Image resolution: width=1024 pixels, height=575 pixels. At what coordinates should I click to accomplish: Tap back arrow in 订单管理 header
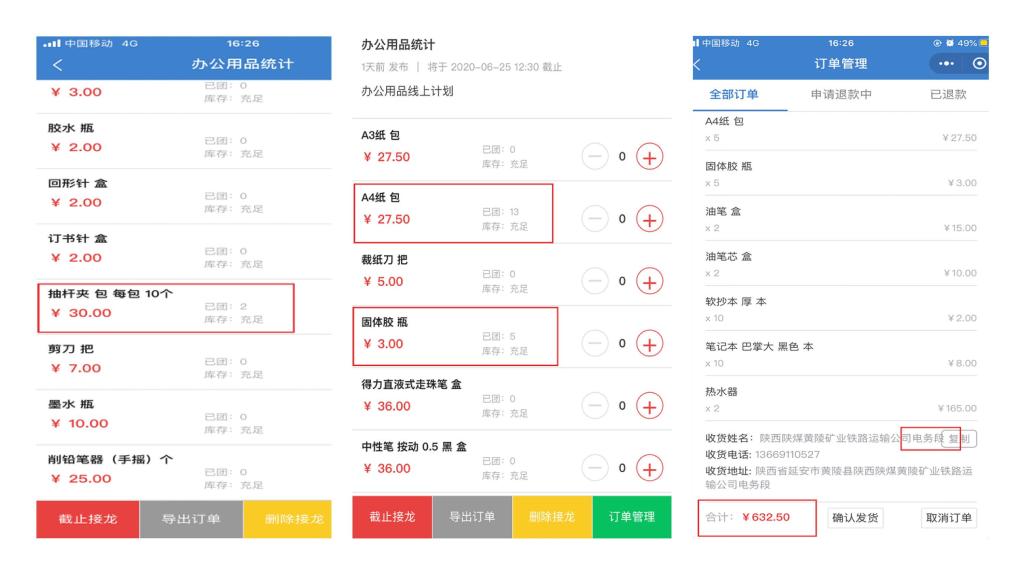click(697, 65)
